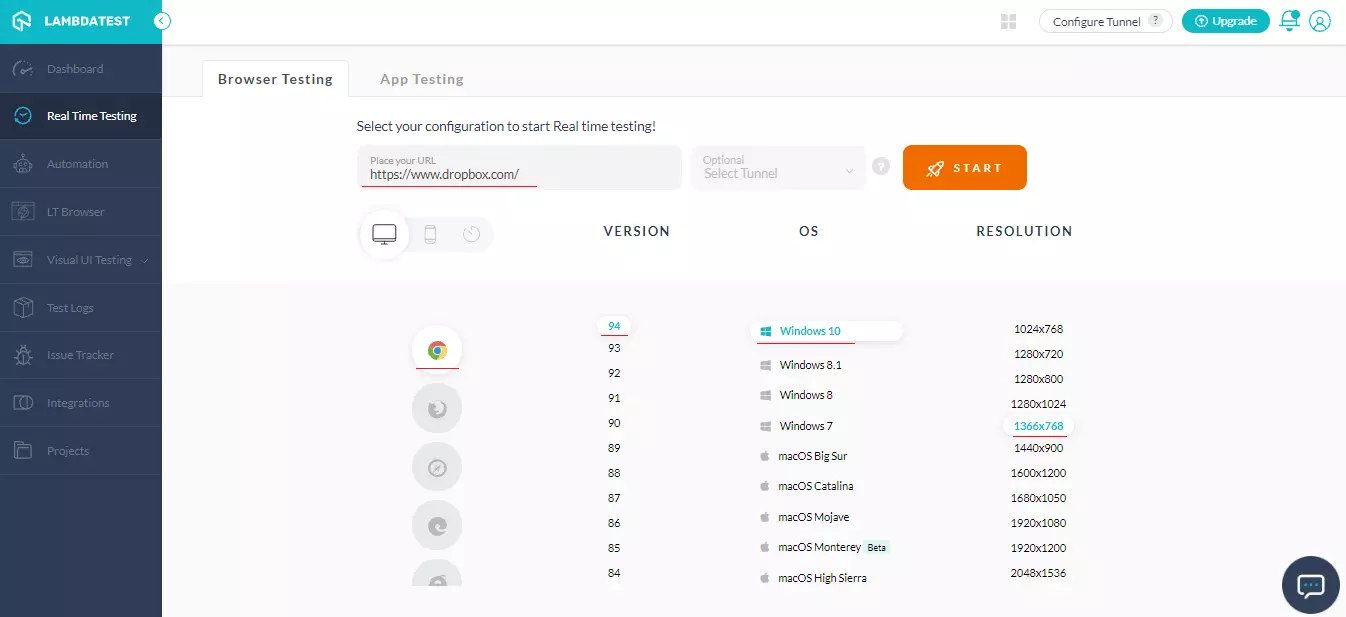
Task: Switch to the App Testing tab
Action: point(421,79)
